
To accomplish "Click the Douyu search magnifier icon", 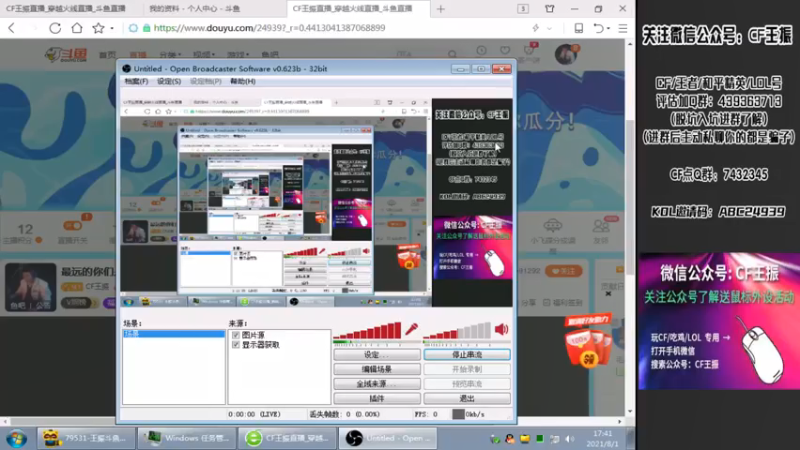I will click(x=453, y=54).
